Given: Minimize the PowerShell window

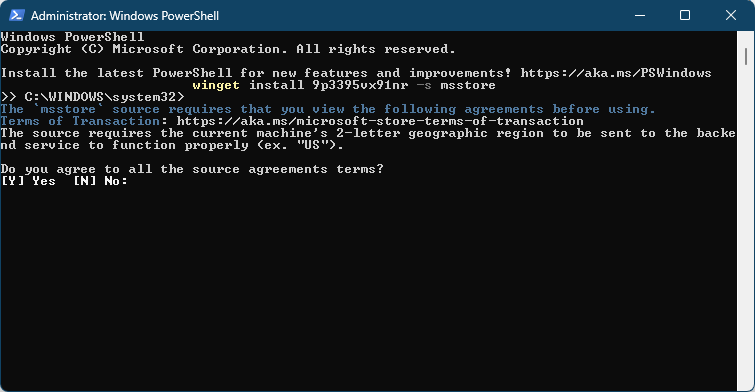Looking at the screenshot, I should click(x=640, y=15).
